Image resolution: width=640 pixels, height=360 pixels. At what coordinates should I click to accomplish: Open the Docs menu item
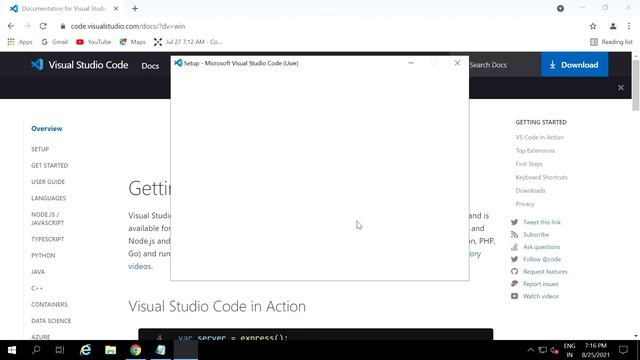point(150,66)
